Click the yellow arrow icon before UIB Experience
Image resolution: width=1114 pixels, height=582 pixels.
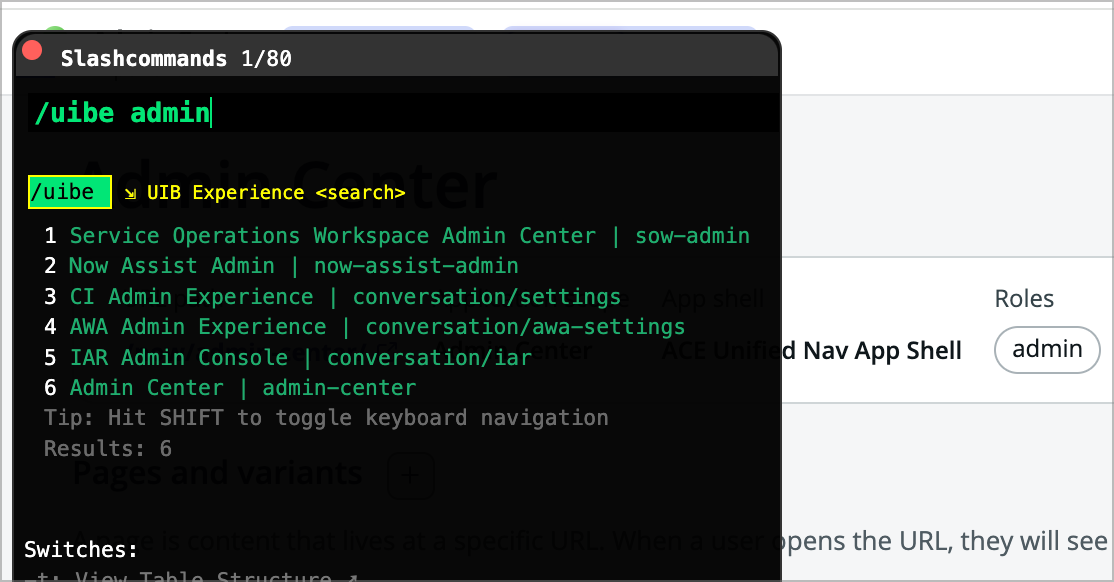point(130,192)
